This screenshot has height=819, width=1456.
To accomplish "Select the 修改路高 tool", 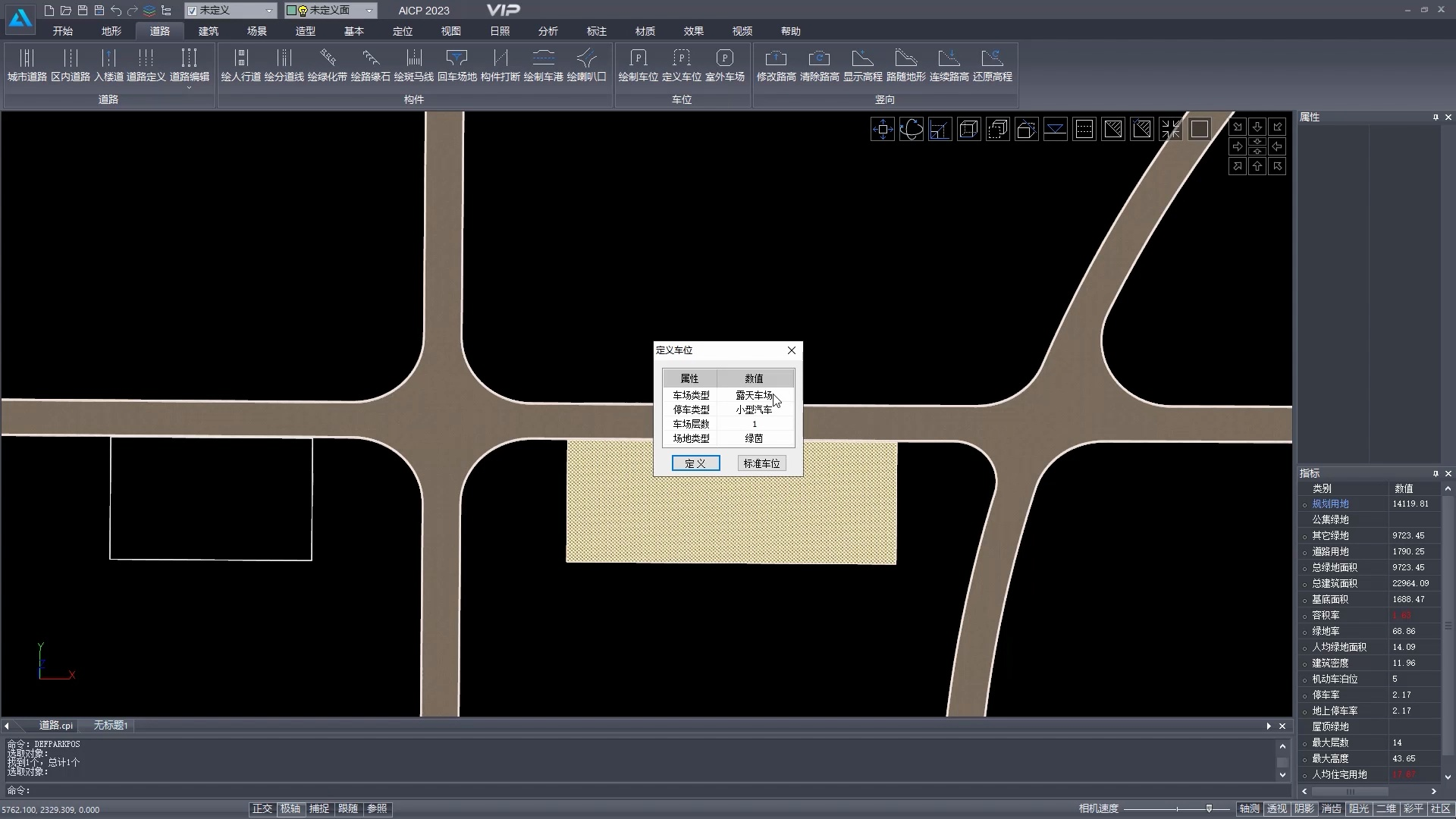I will 777,65.
